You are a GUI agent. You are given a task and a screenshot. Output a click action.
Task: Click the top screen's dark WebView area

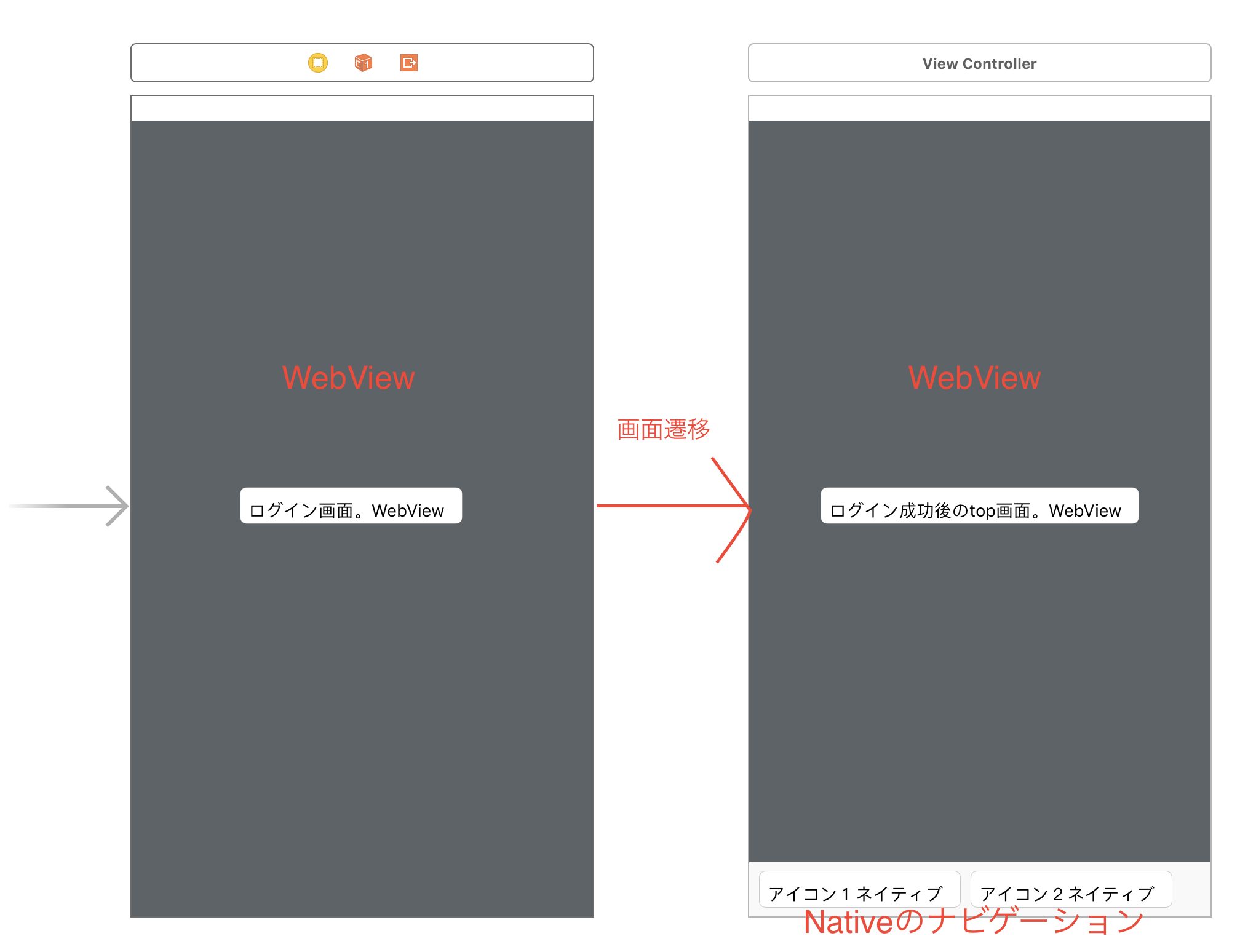pos(979,676)
